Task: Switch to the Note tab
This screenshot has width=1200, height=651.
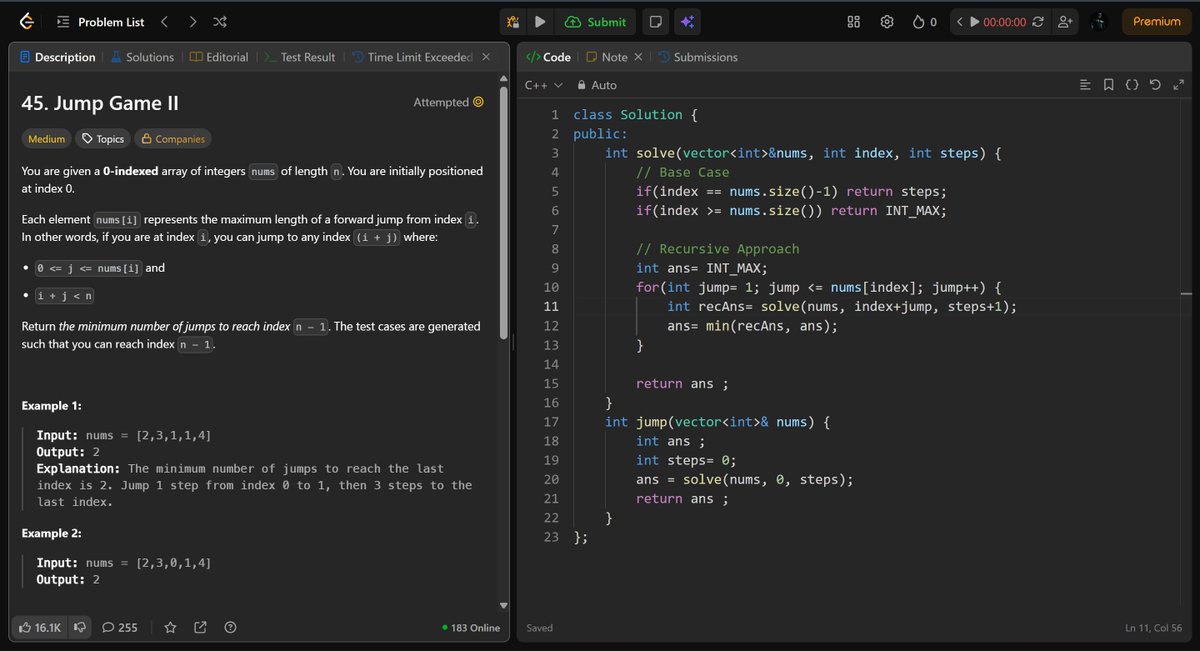Action: (x=608, y=57)
